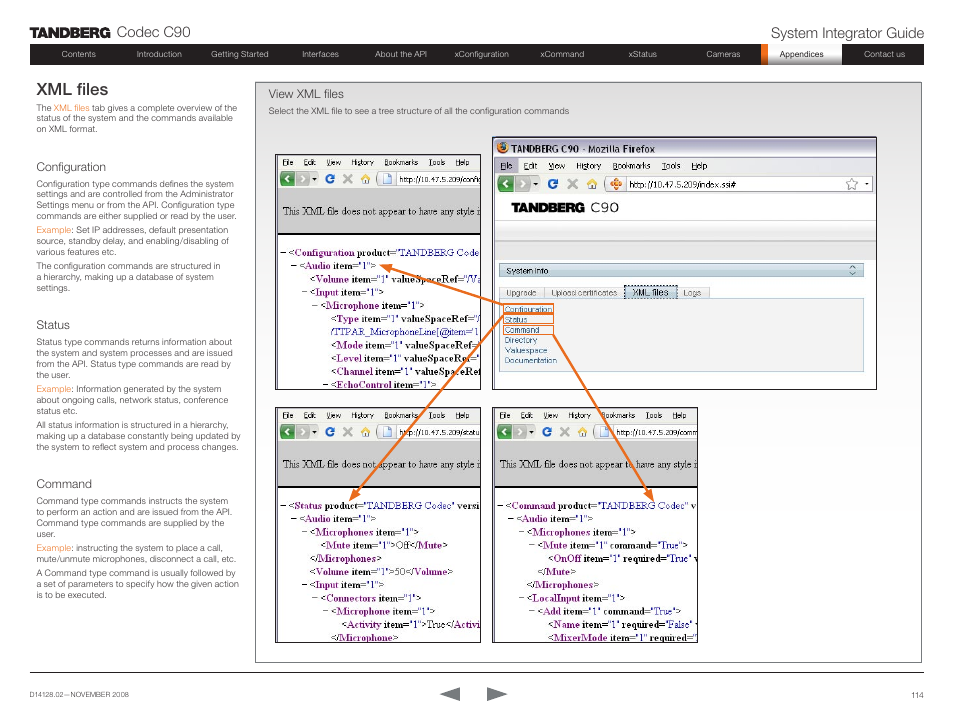Go to the Cameras section tab
This screenshot has width=954, height=718.
click(723, 54)
